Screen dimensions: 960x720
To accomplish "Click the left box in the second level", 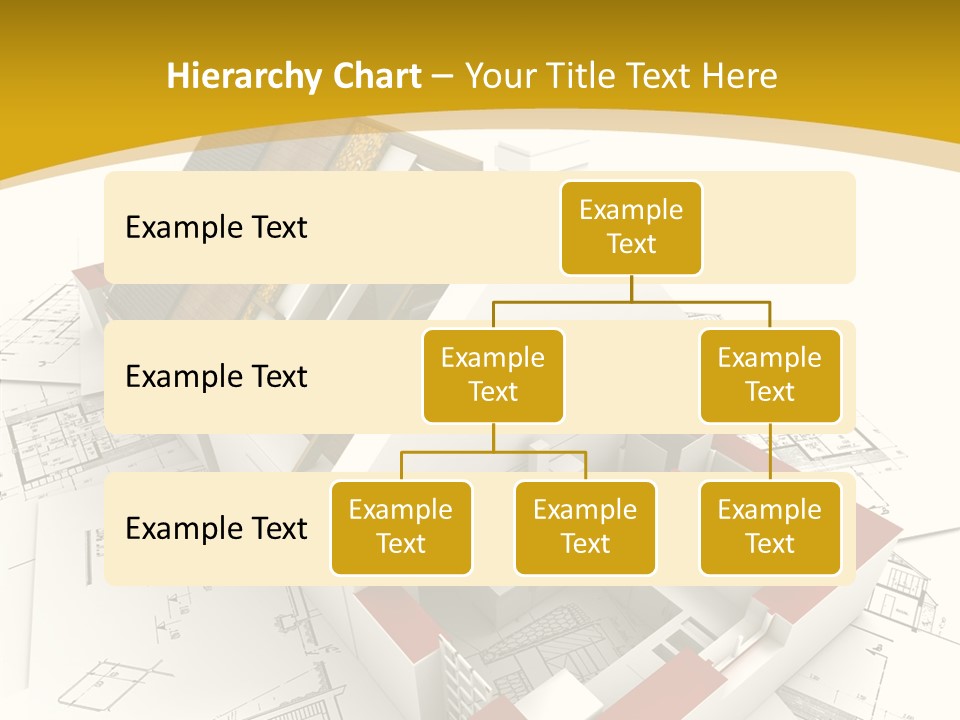I will pos(493,375).
